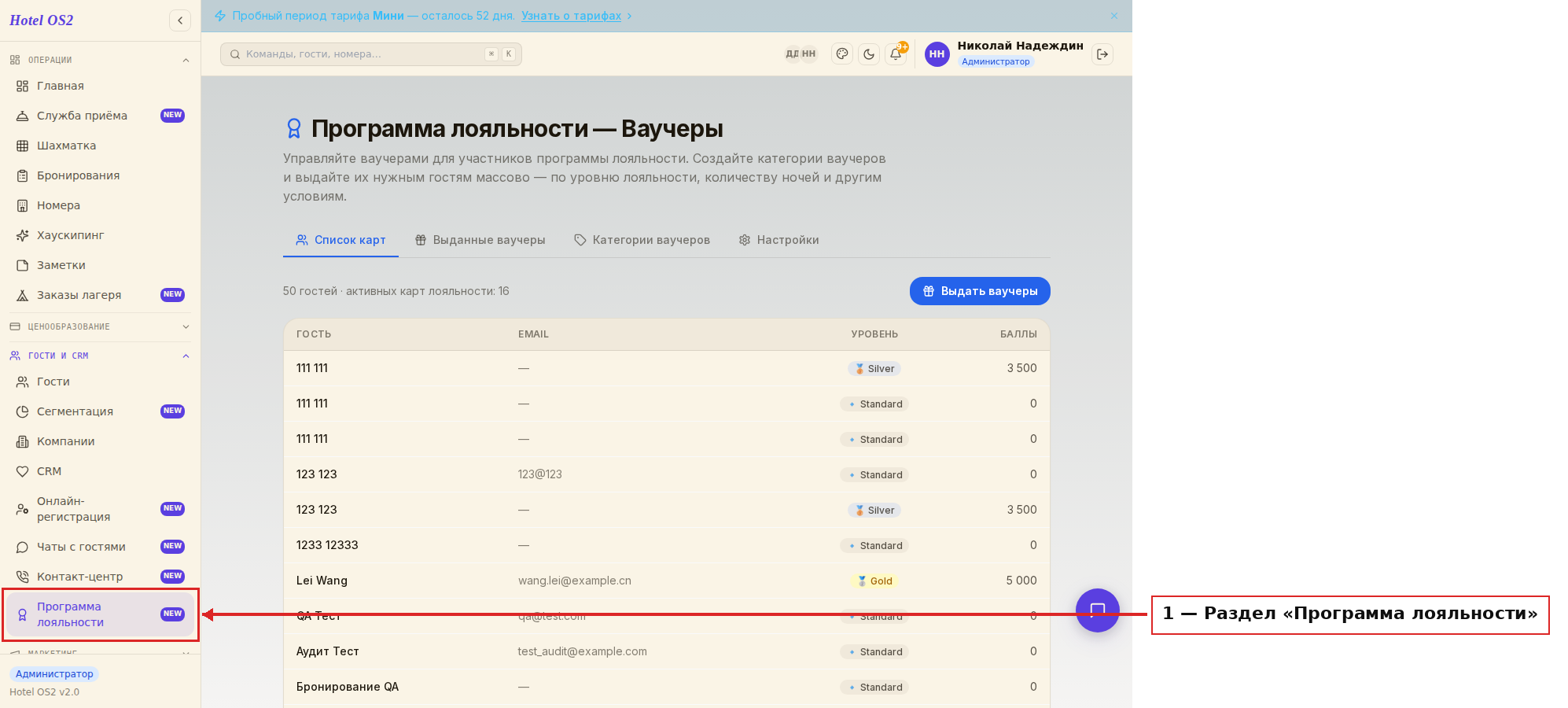Click the НН user avatar
This screenshot has width=1568, height=708.
click(937, 54)
